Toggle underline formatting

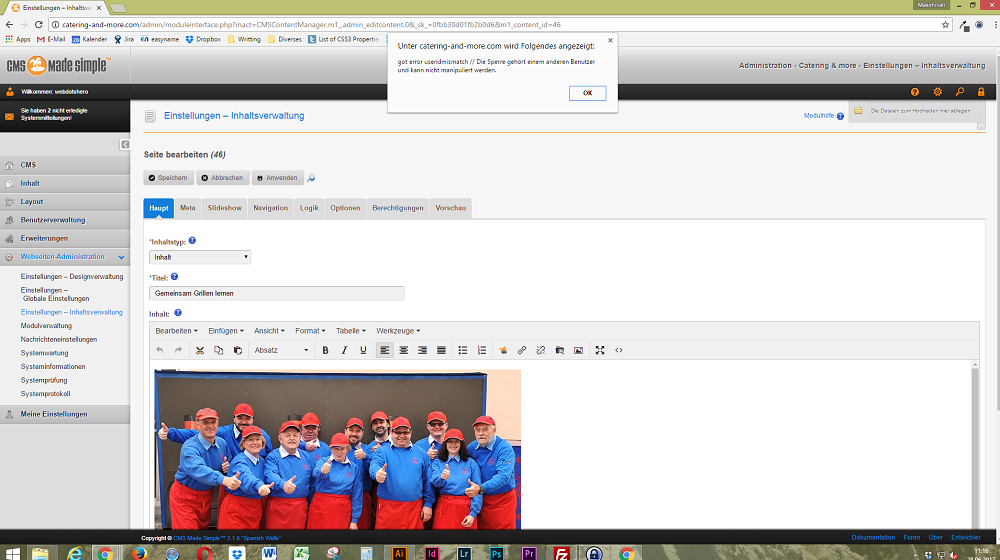tap(363, 350)
